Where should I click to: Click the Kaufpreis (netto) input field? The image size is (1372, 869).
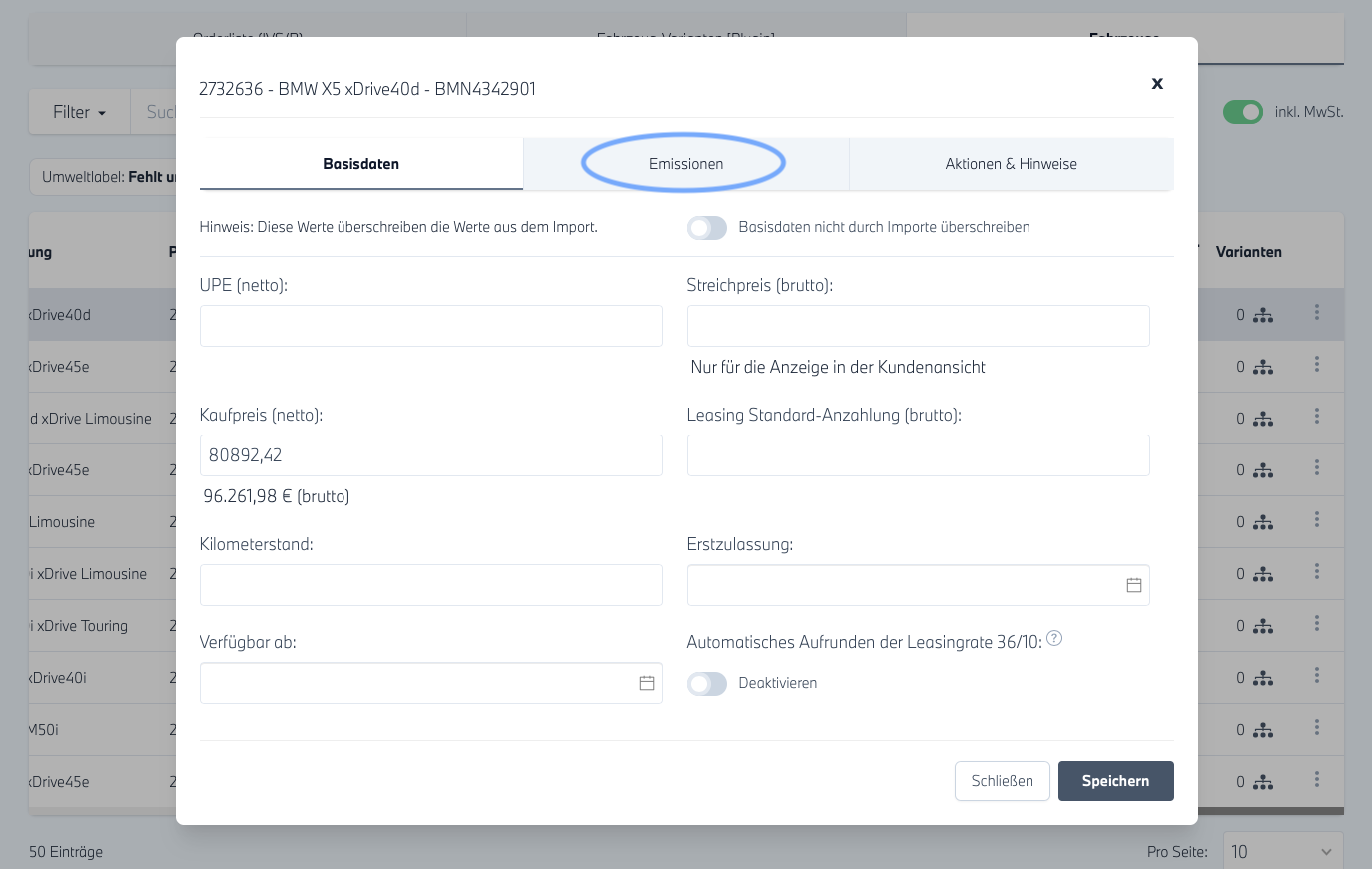click(430, 455)
